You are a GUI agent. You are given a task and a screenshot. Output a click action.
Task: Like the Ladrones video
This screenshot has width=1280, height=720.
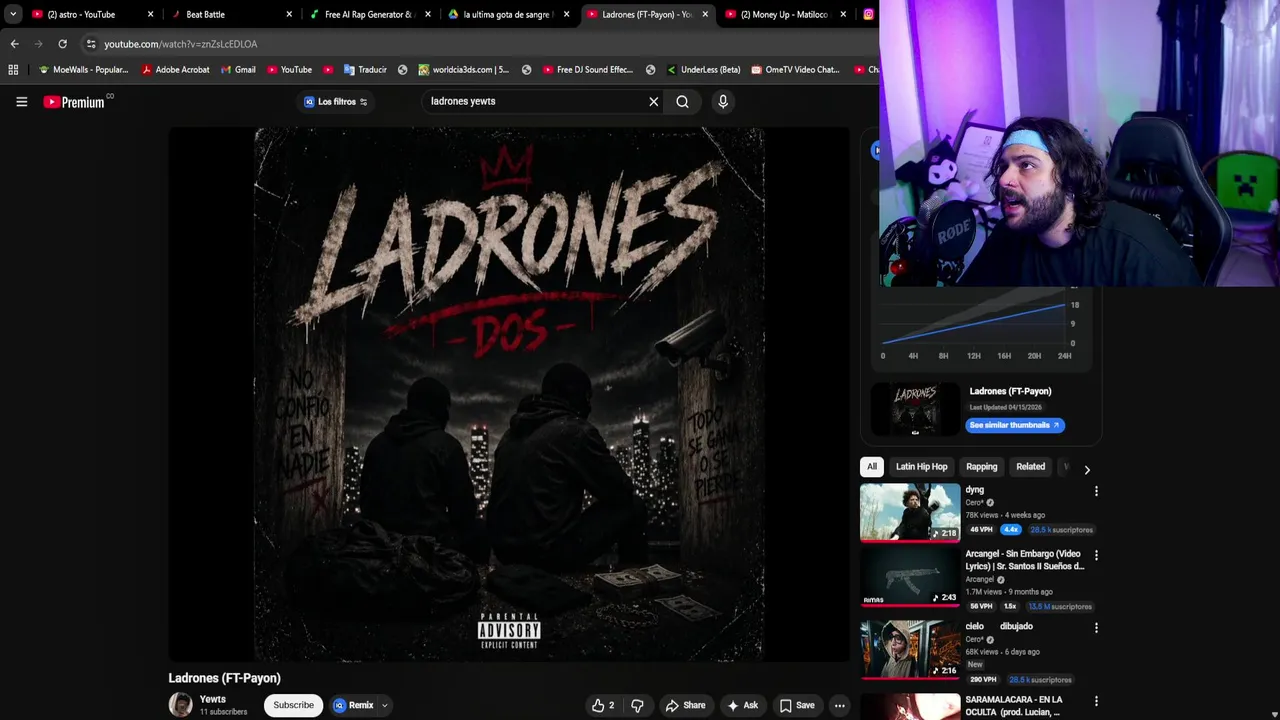click(x=603, y=705)
